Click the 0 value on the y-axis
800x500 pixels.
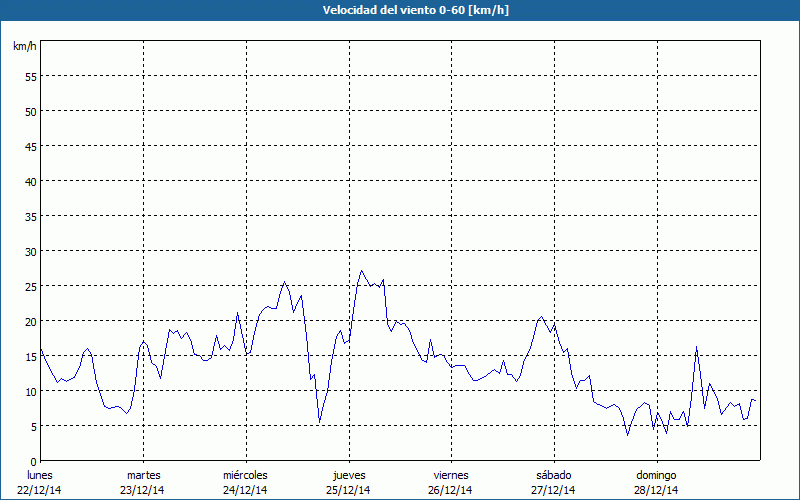pyautogui.click(x=33, y=461)
